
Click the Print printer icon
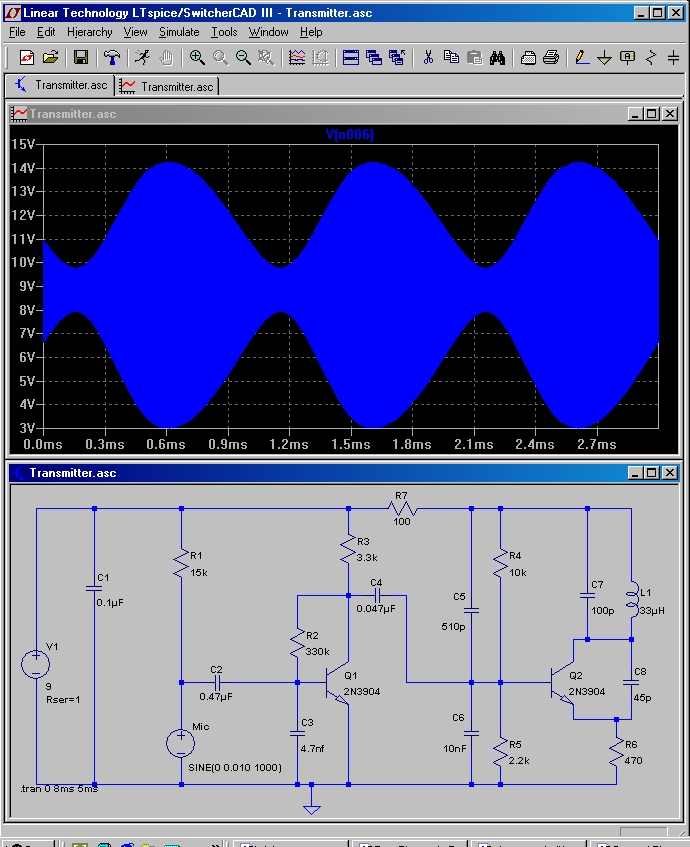point(551,57)
